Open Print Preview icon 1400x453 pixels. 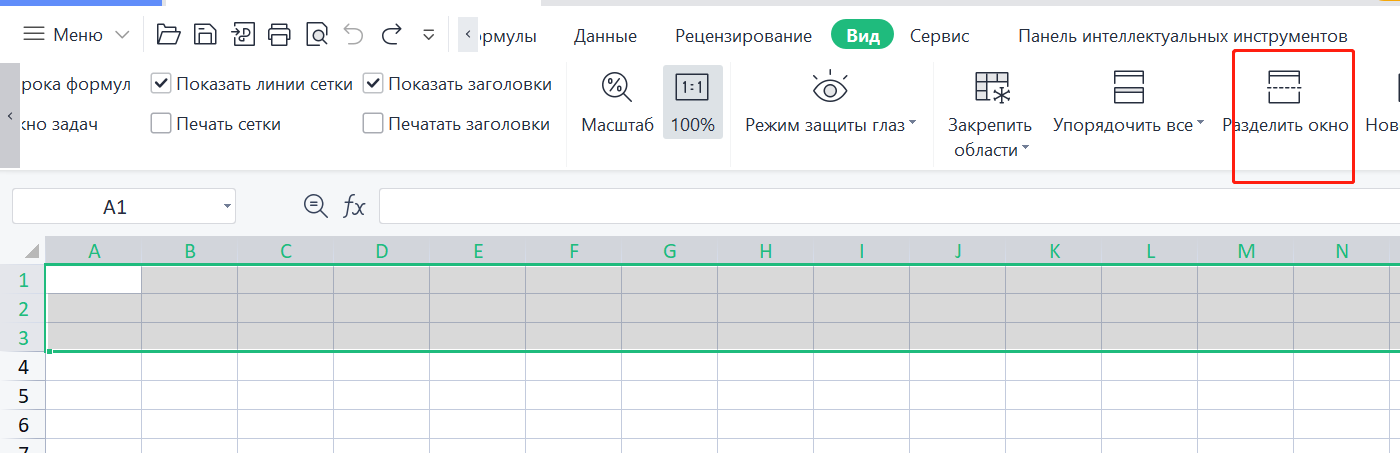point(317,35)
